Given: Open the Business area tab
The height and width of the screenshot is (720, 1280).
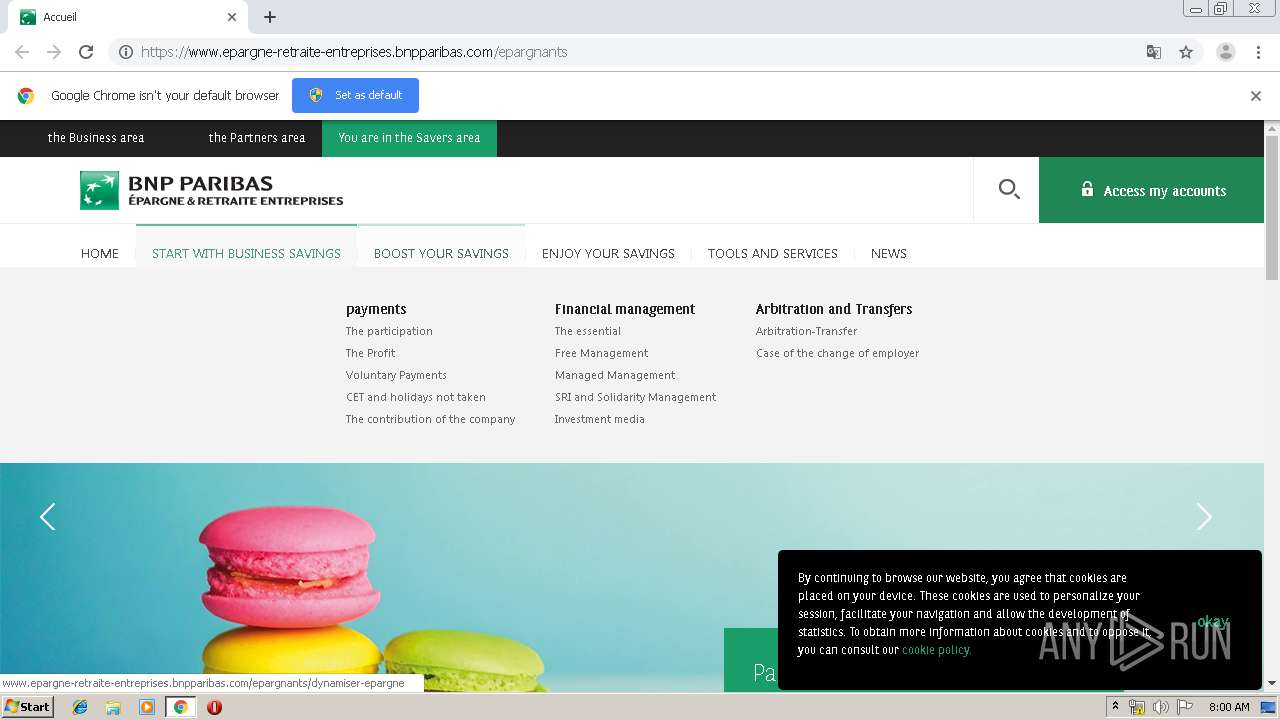Looking at the screenshot, I should [x=96, y=138].
